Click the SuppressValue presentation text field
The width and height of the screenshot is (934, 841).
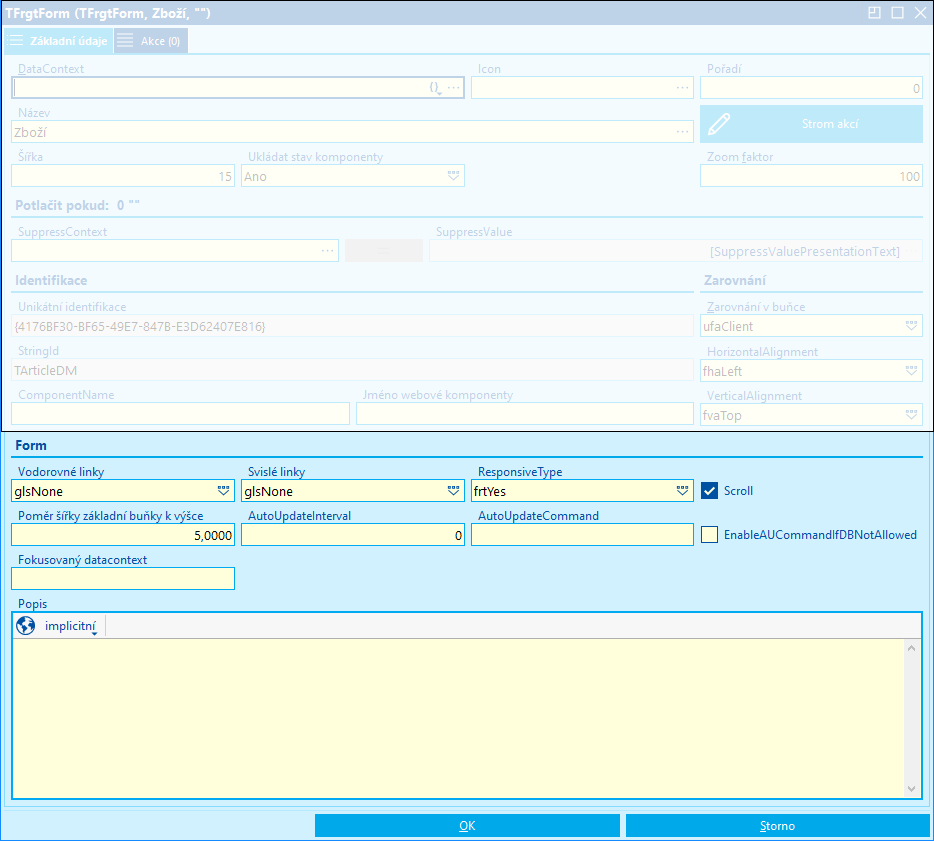point(675,251)
